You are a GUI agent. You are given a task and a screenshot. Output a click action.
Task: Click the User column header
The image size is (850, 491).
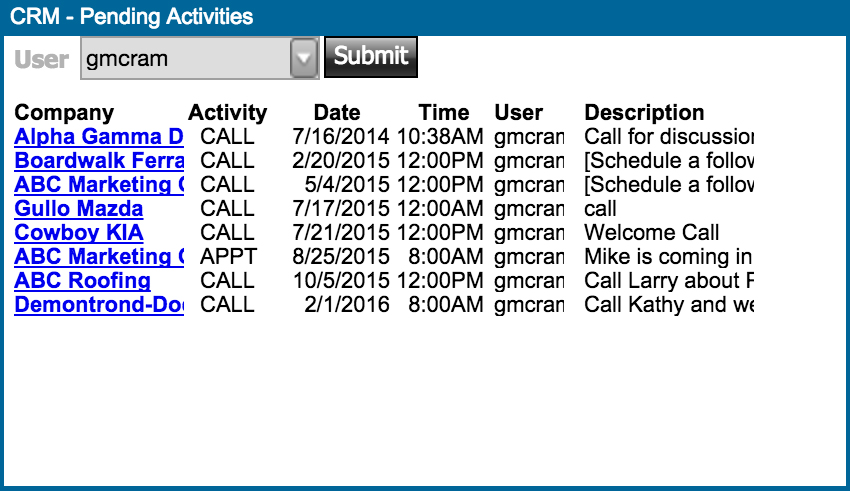519,113
